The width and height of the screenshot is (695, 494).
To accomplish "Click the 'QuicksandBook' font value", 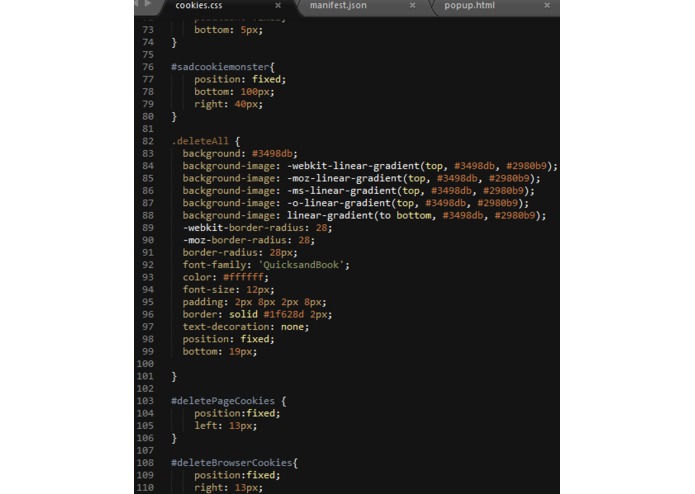I will point(301,265).
